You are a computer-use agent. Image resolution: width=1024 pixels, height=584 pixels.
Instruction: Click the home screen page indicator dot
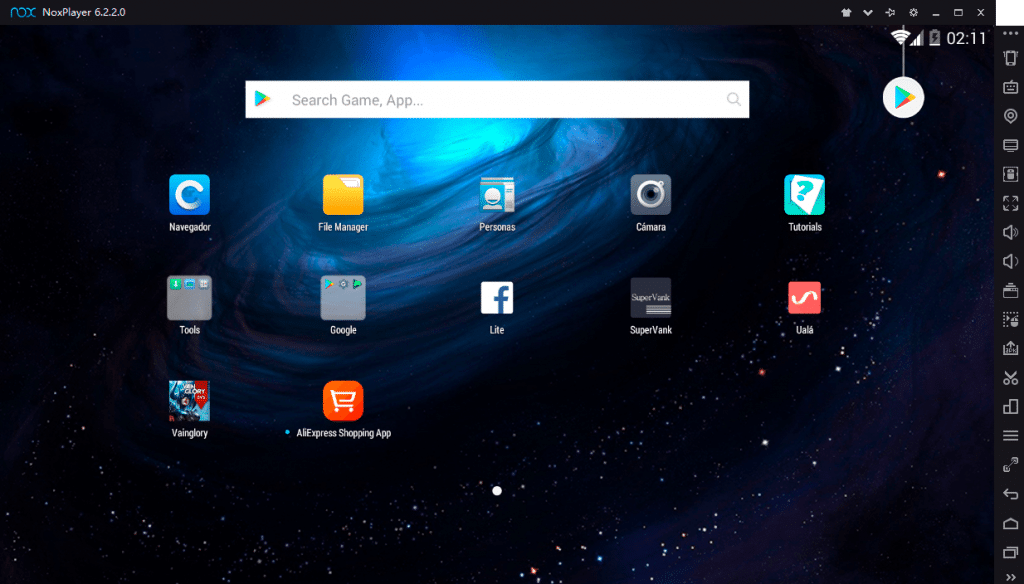pyautogui.click(x=497, y=491)
